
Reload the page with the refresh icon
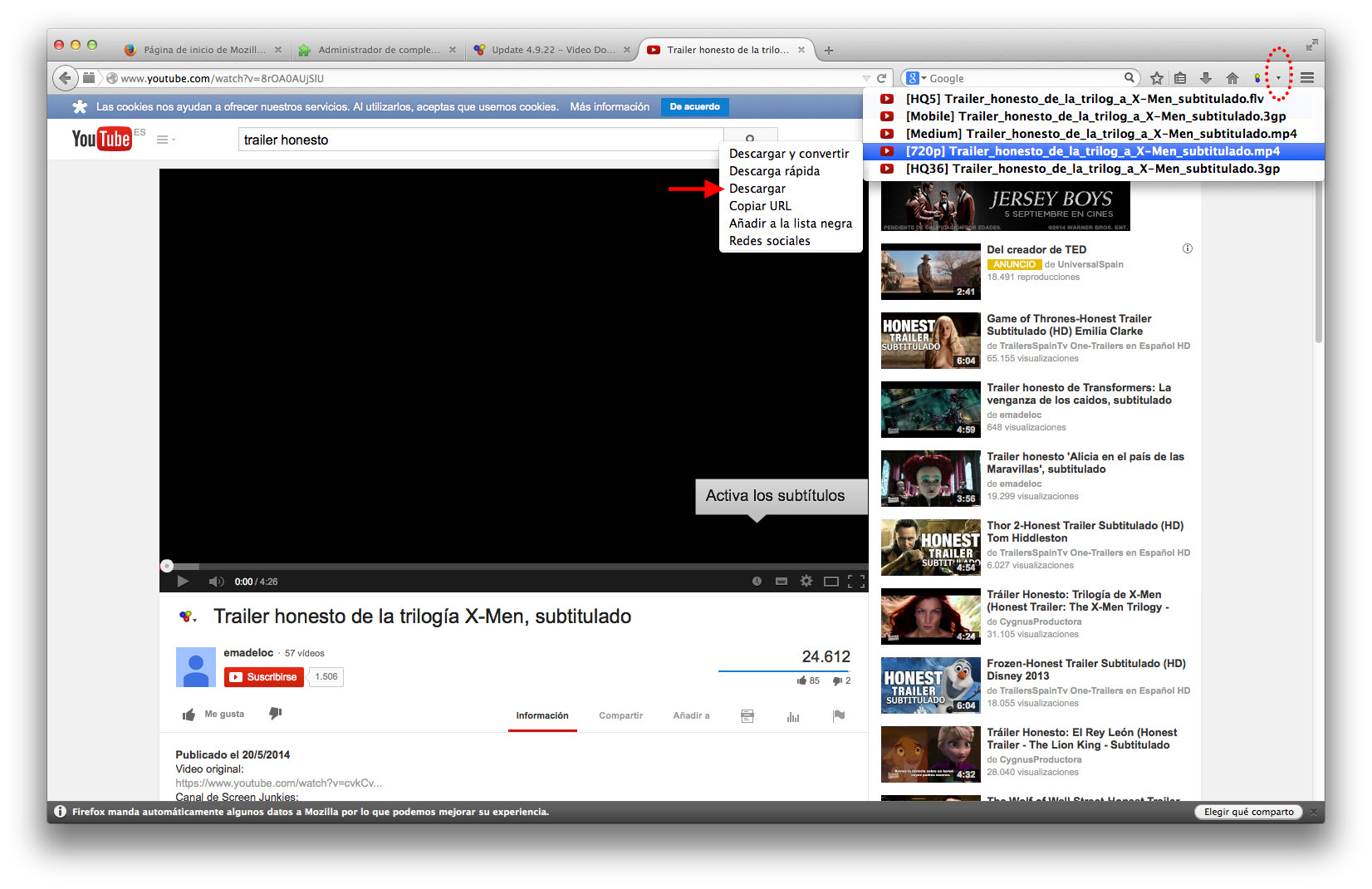pos(882,78)
